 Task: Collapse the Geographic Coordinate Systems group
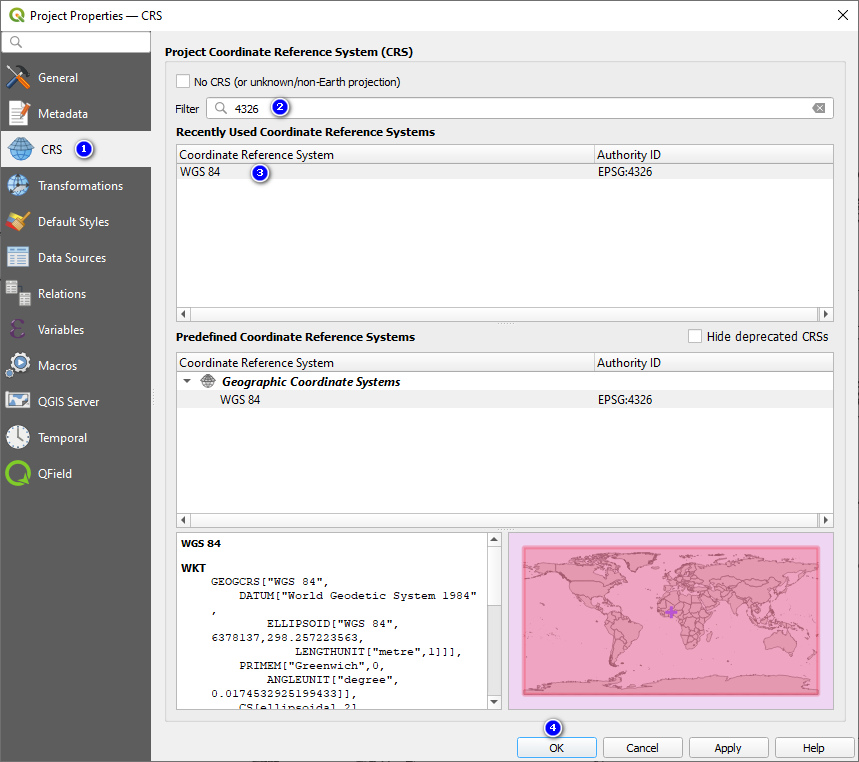(x=187, y=381)
